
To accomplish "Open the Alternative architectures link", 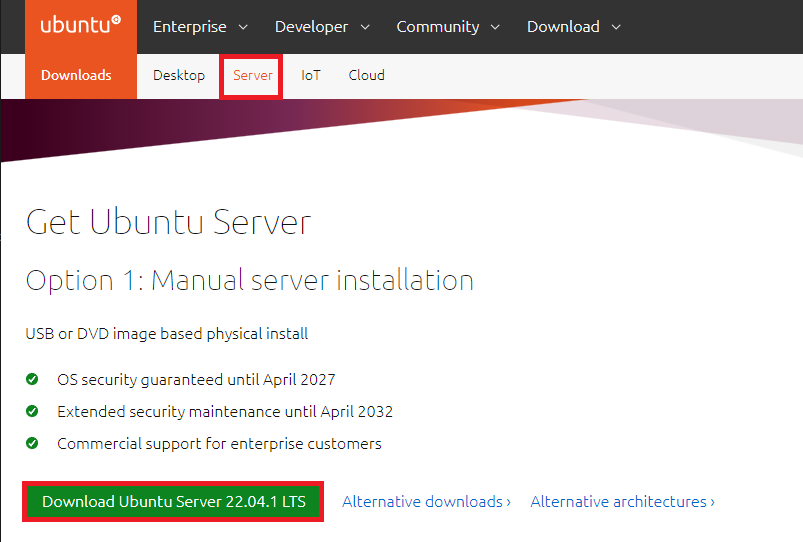I will click(622, 502).
